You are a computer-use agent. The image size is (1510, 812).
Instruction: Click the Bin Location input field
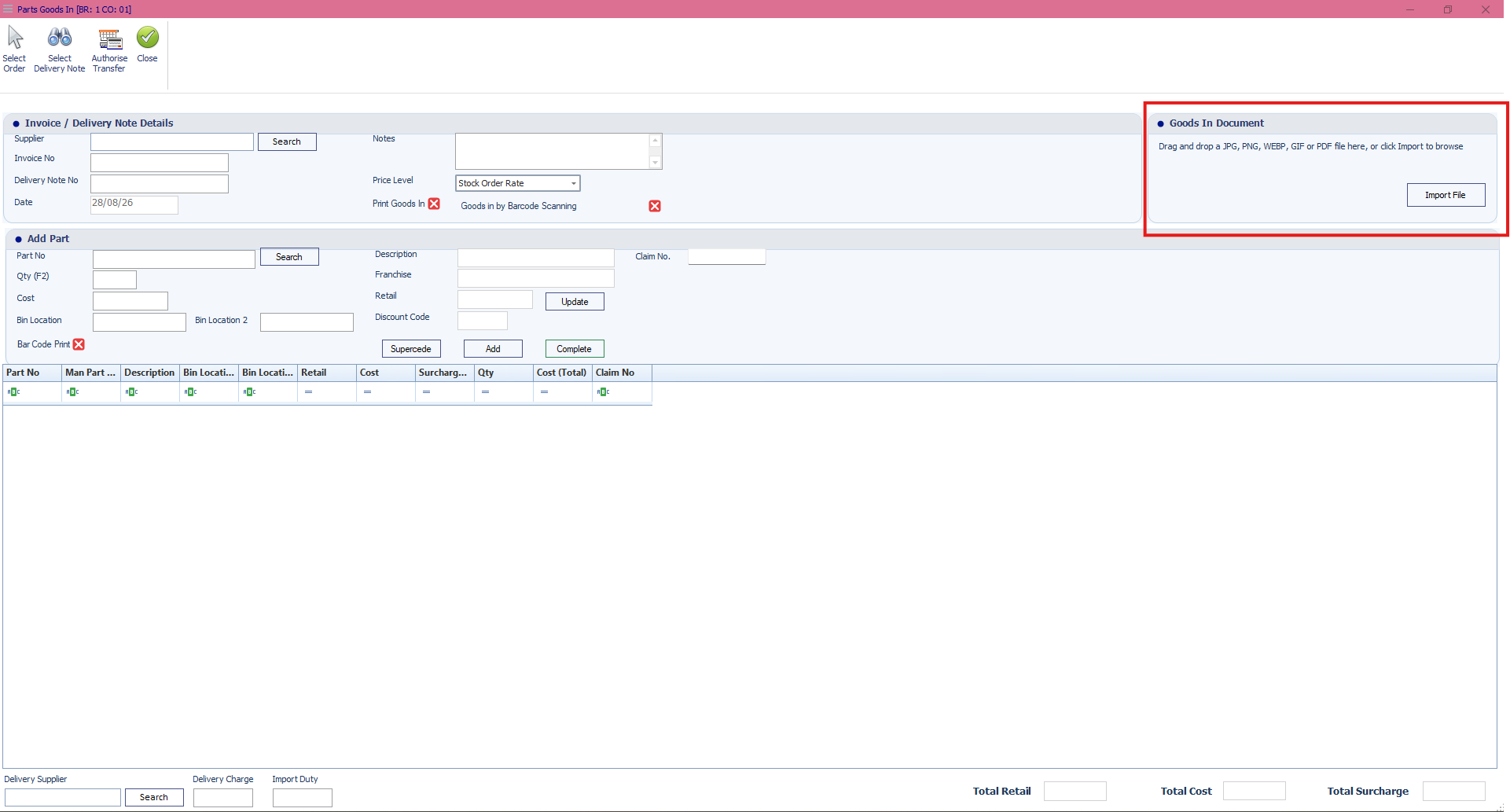[139, 322]
